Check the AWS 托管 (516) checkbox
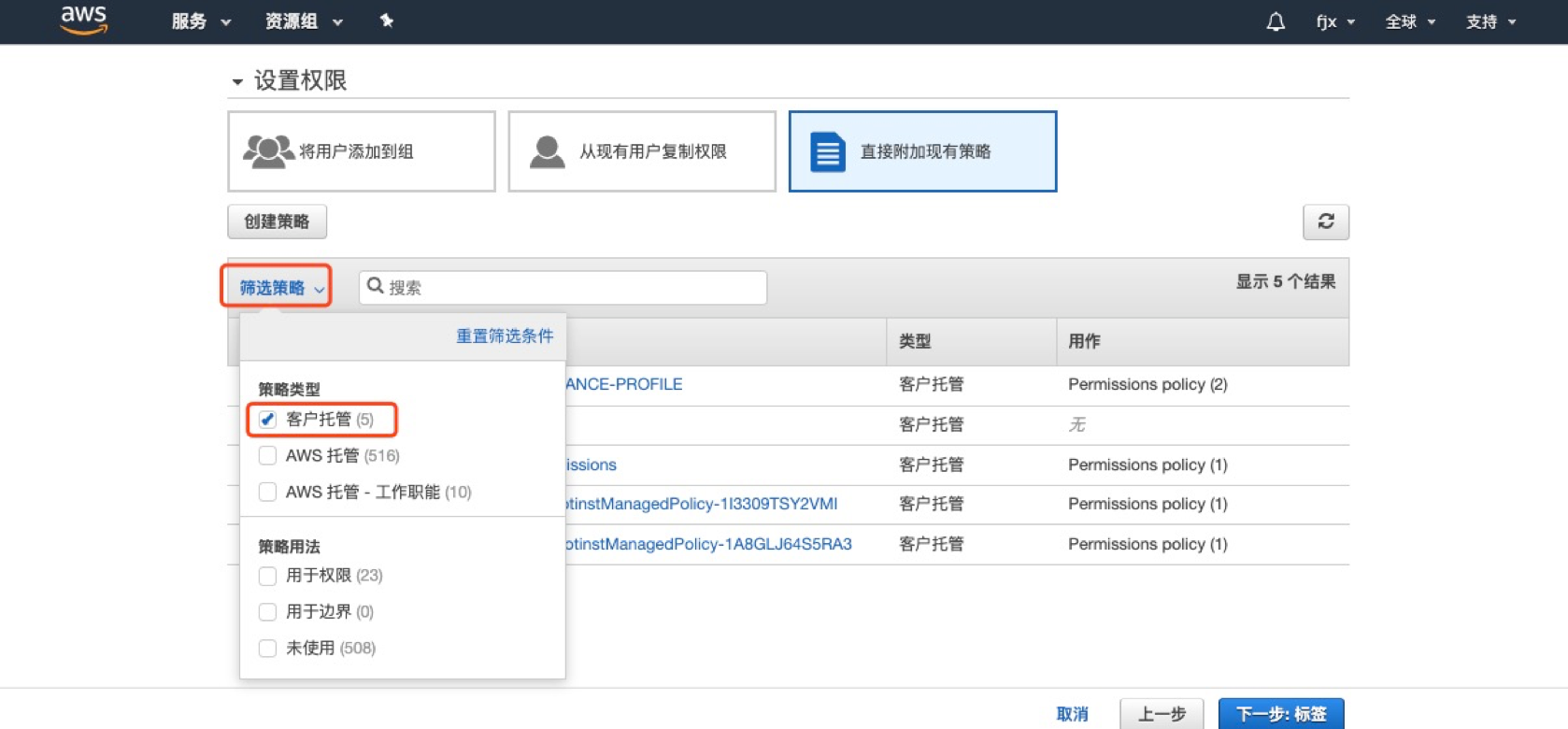This screenshot has height=729, width=1568. (268, 455)
